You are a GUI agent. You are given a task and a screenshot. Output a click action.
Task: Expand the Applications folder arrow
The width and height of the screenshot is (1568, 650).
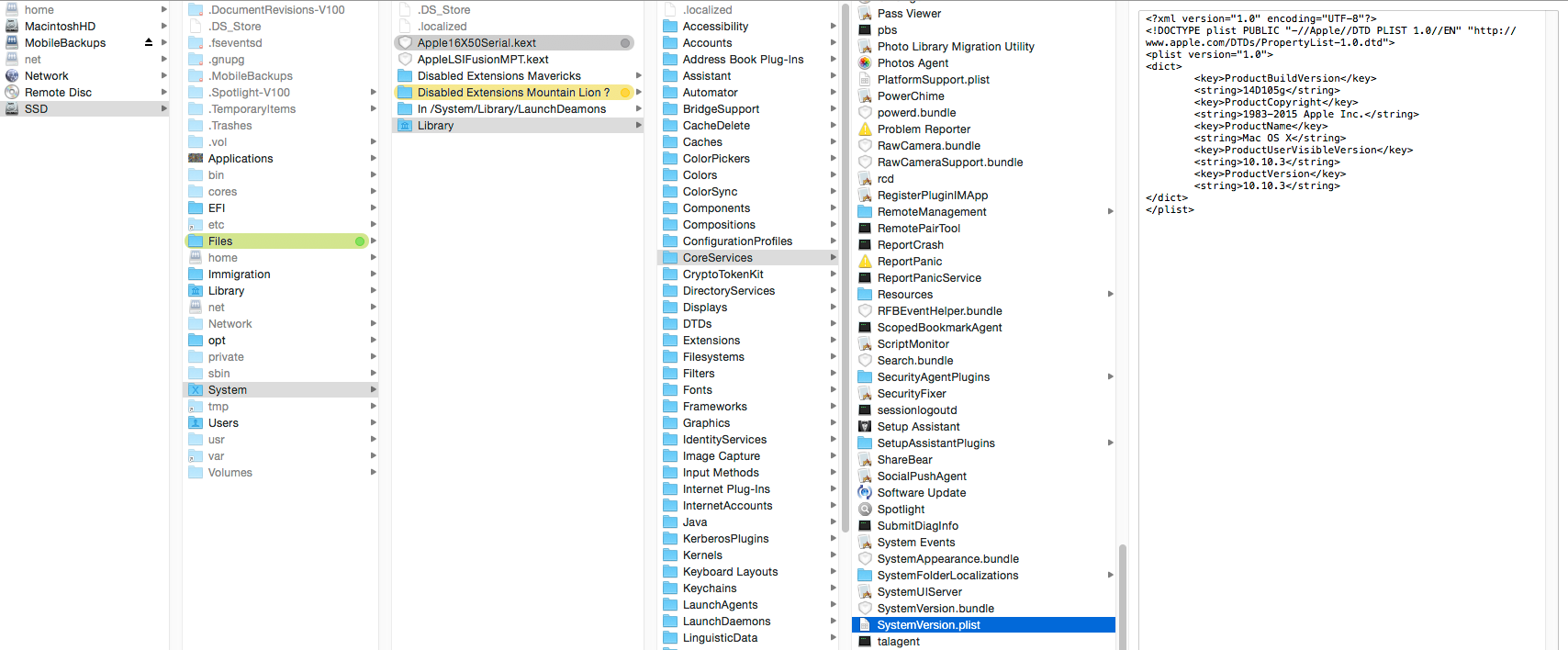click(374, 159)
